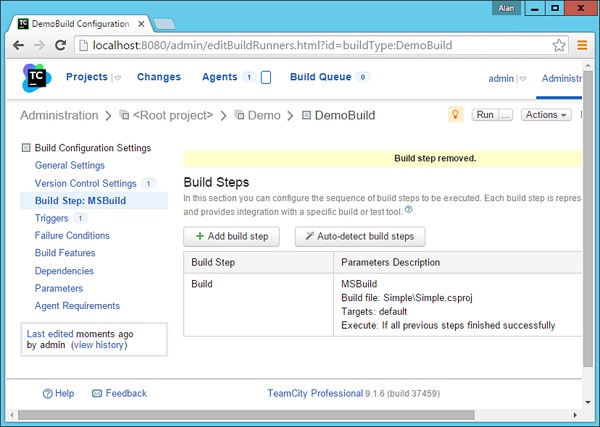Open the Run options ellipsis button
Image resolution: width=600 pixels, height=427 pixels.
505,115
